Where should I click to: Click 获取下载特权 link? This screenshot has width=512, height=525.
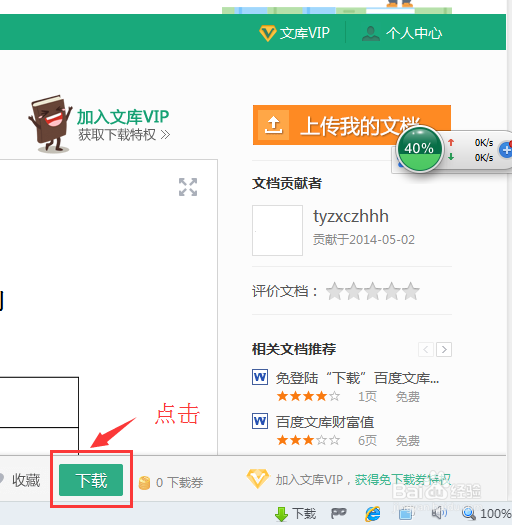click(124, 135)
